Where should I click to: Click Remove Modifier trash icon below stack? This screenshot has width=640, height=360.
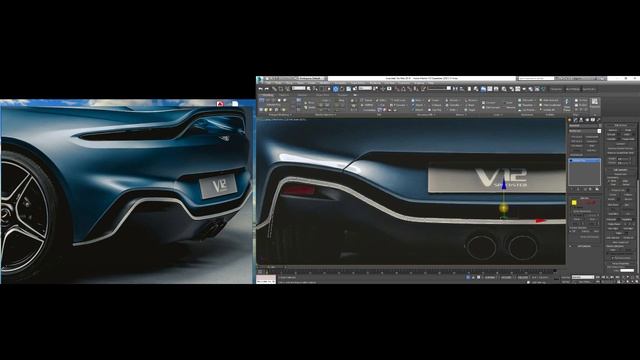tap(590, 189)
